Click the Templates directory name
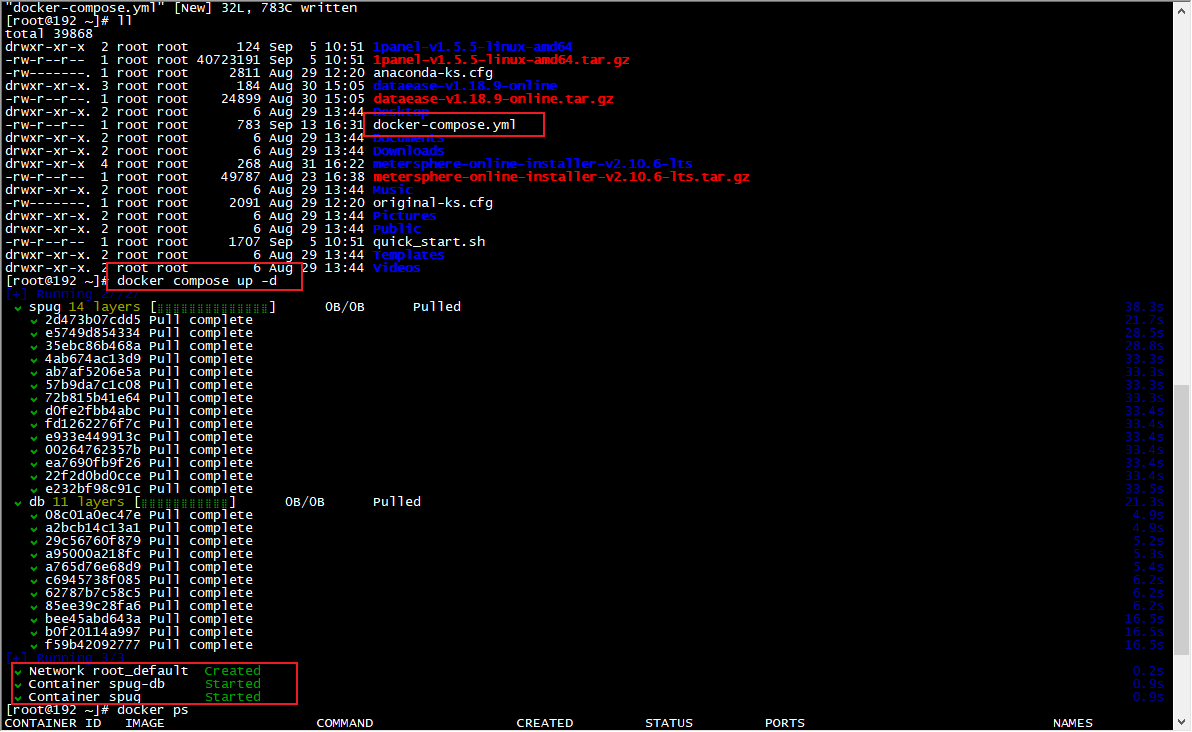Screen dimensions: 1192x732 pyautogui.click(x=408, y=255)
